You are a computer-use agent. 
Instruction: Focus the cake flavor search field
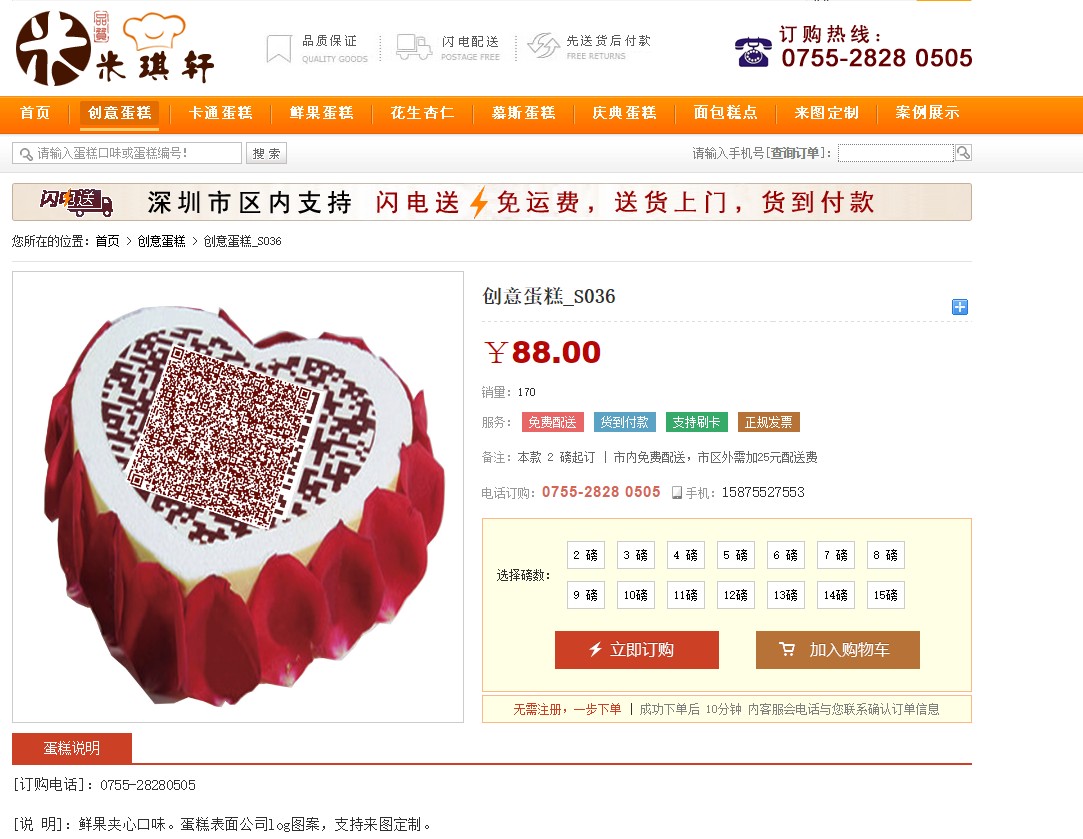(x=127, y=153)
